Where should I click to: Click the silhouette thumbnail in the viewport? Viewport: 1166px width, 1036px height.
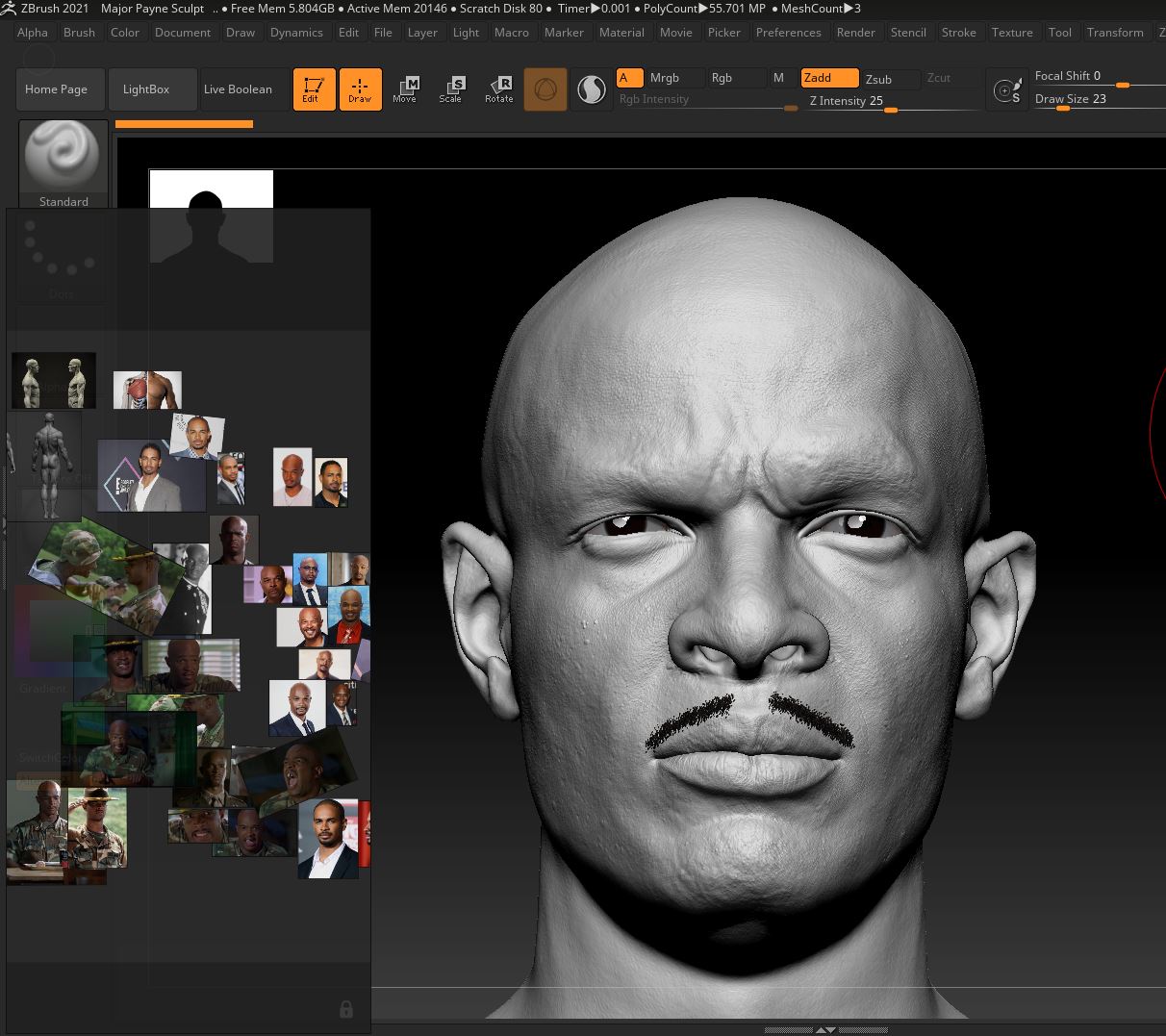(x=211, y=216)
